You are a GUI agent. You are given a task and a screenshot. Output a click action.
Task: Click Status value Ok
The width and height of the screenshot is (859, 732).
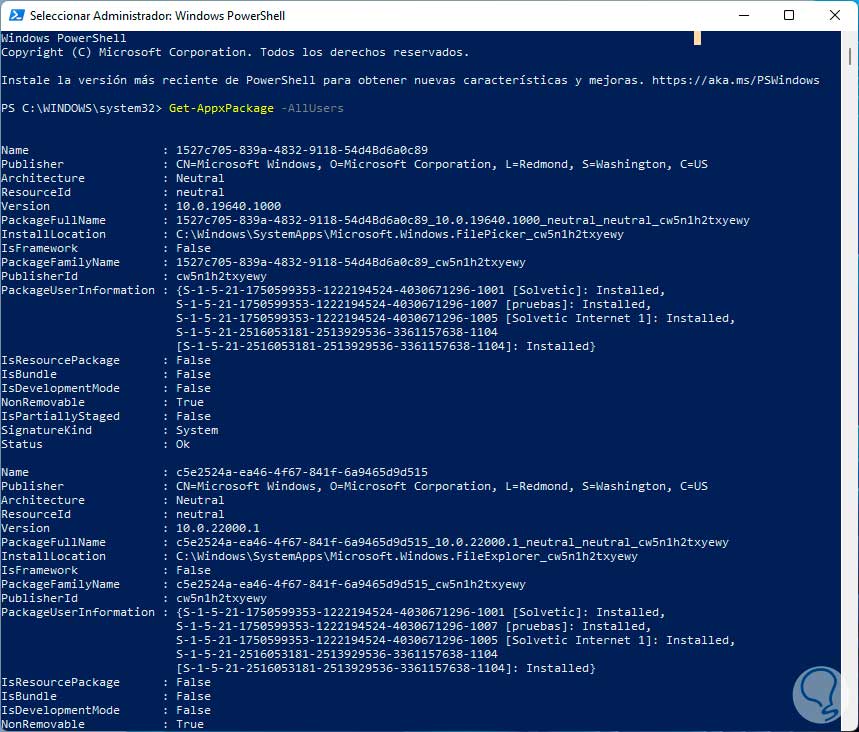[183, 444]
